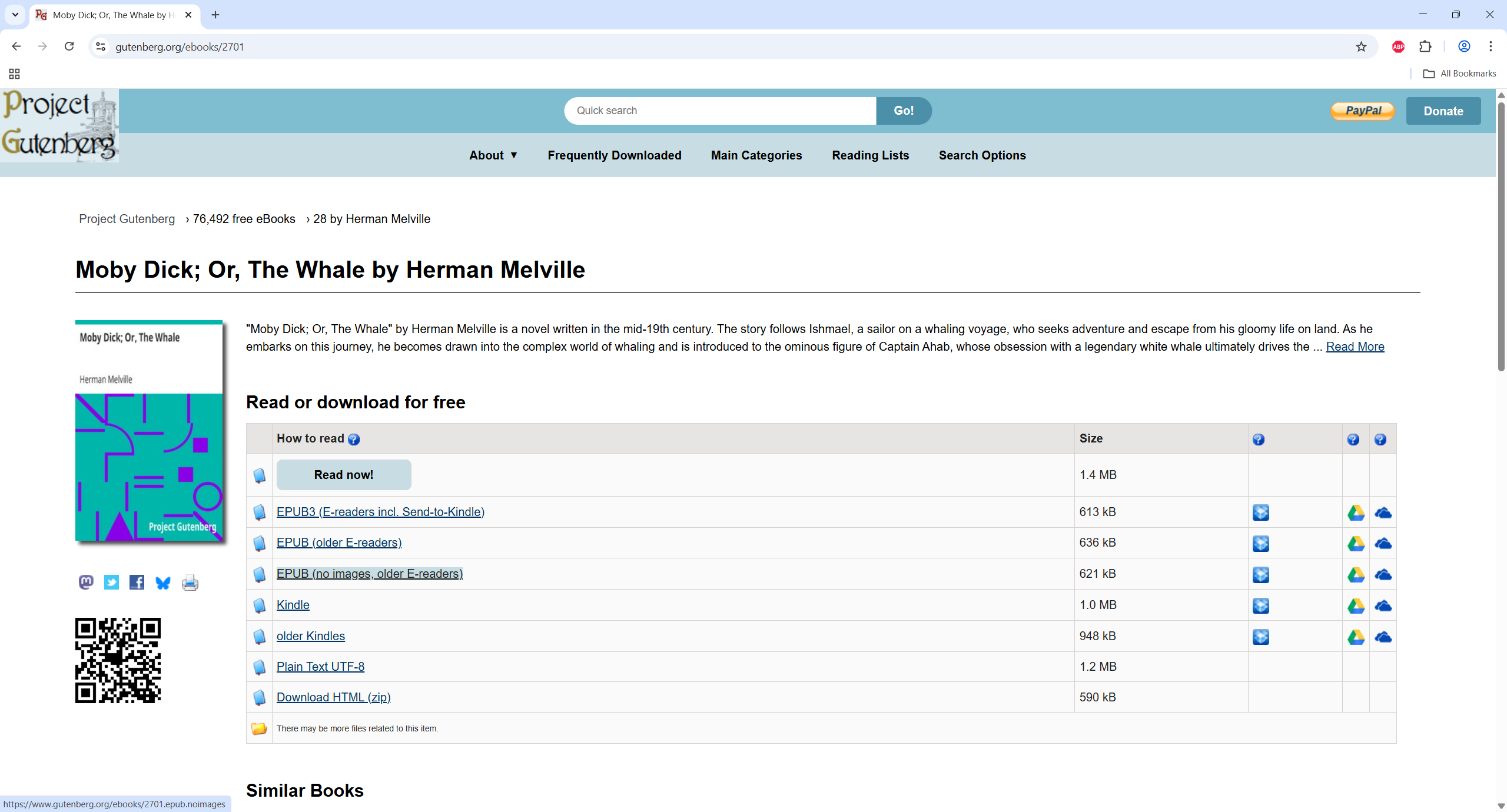Click the Mastodon share icon
This screenshot has height=812, width=1507.
86,583
